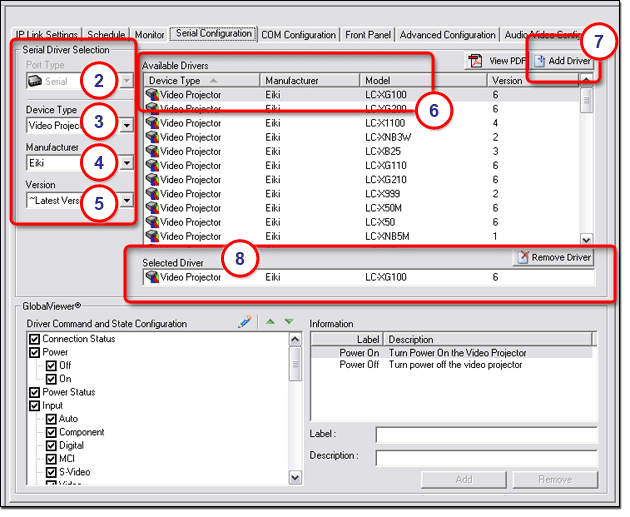Click the Label text input field
Screen dimensions: 630x517
(x=486, y=435)
